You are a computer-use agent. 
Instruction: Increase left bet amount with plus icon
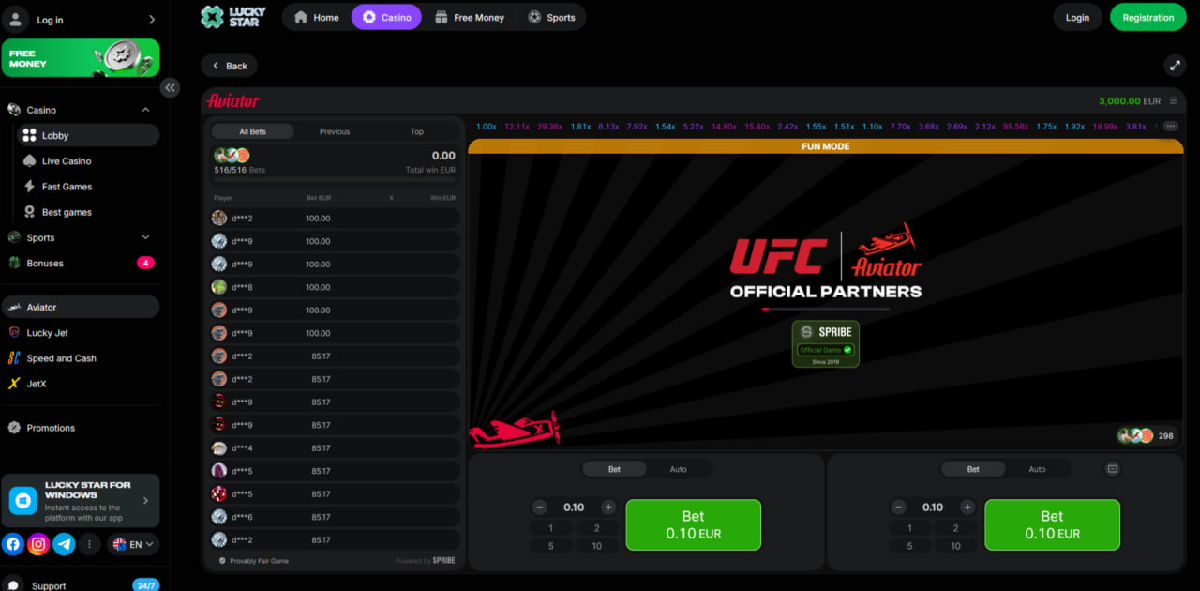(x=608, y=507)
